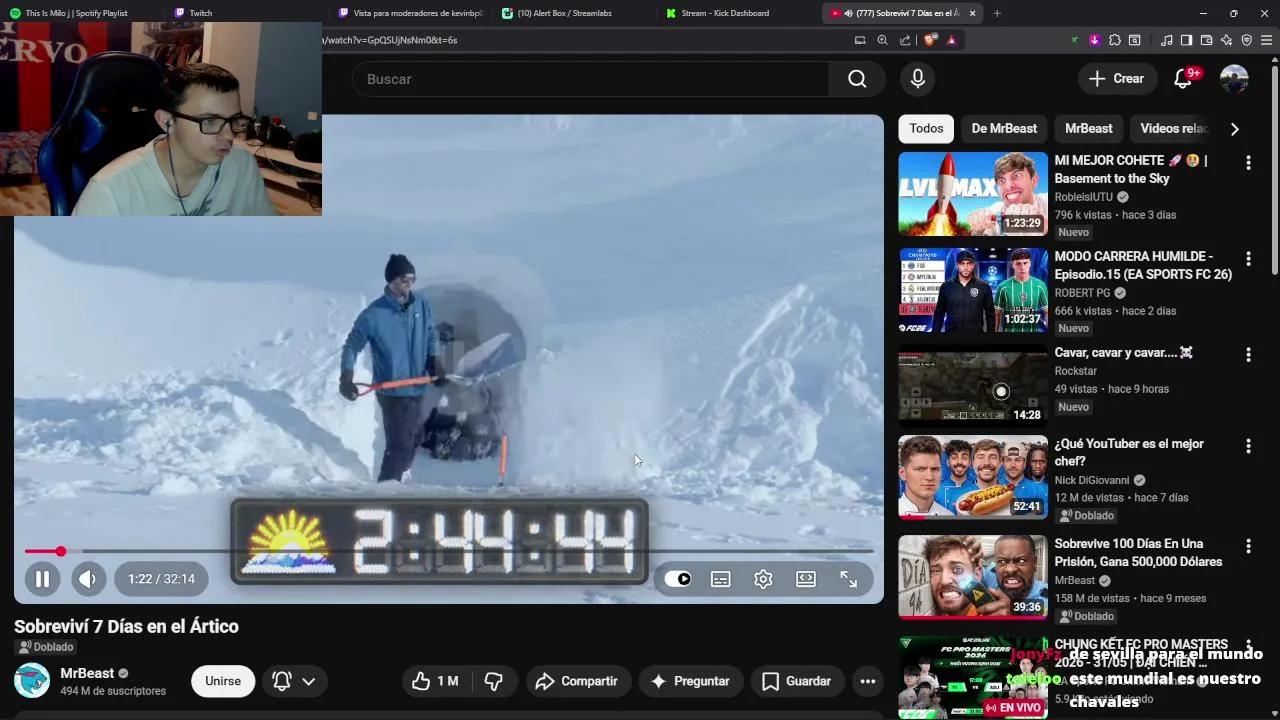Image resolution: width=1280 pixels, height=720 pixels.
Task: Open the MrBeast channel name link
Action: coord(87,673)
